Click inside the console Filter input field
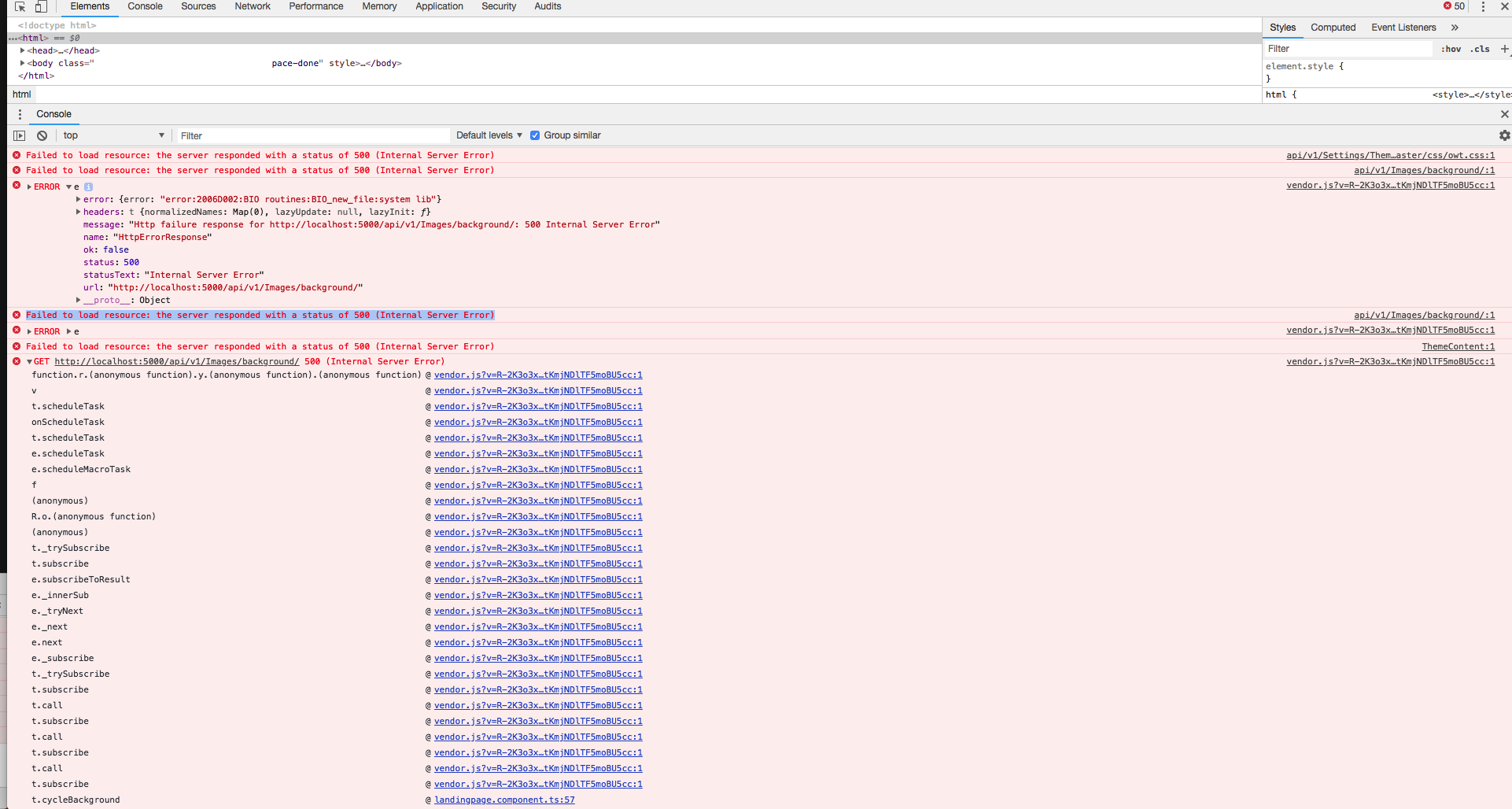The image size is (1512, 809). click(x=312, y=135)
